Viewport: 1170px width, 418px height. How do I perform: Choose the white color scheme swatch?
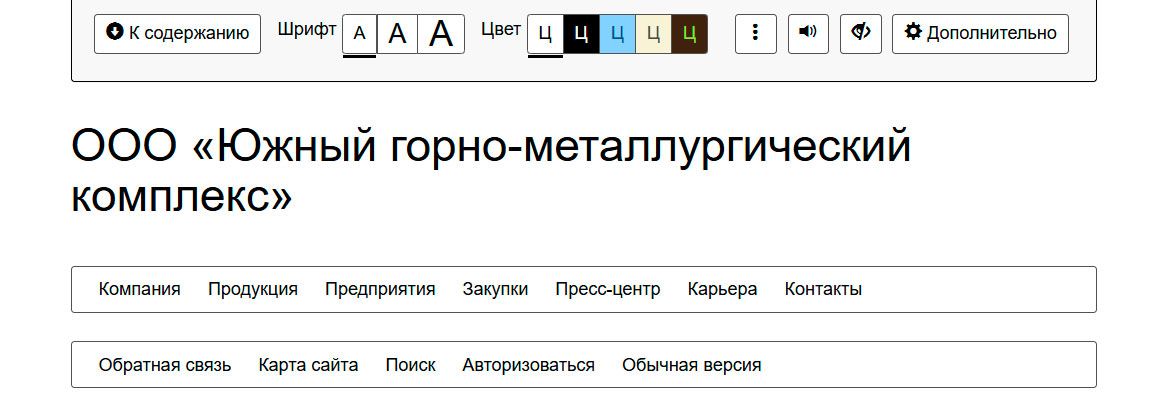545,34
